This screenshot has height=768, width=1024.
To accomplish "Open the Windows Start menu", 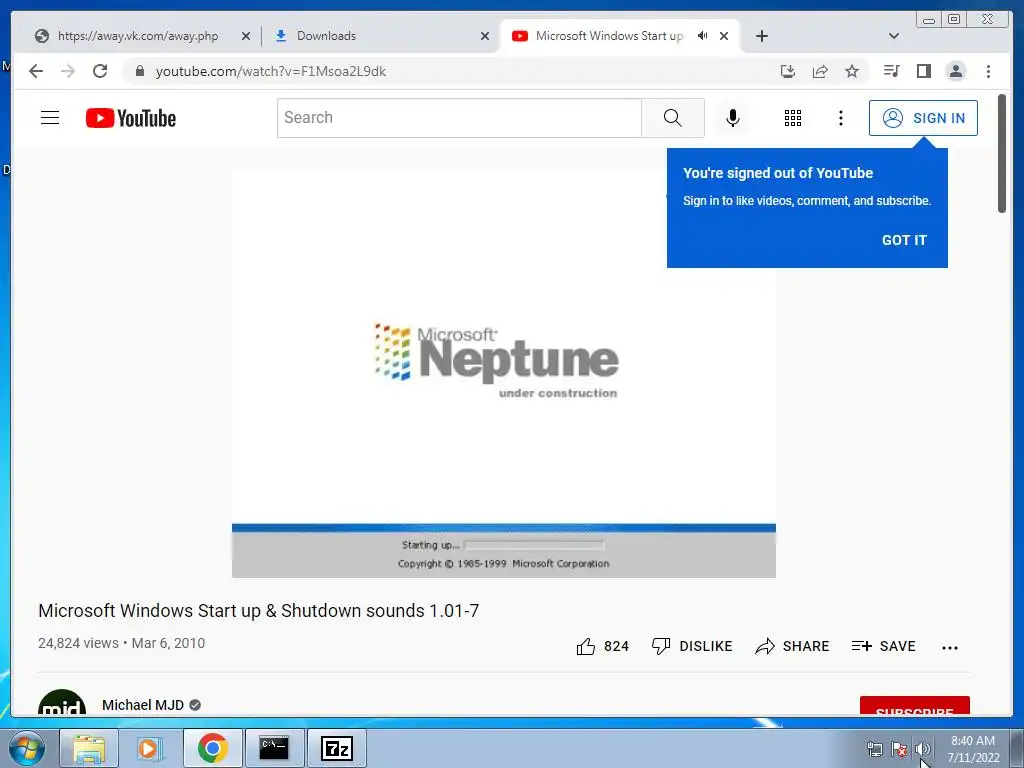I will pos(27,748).
